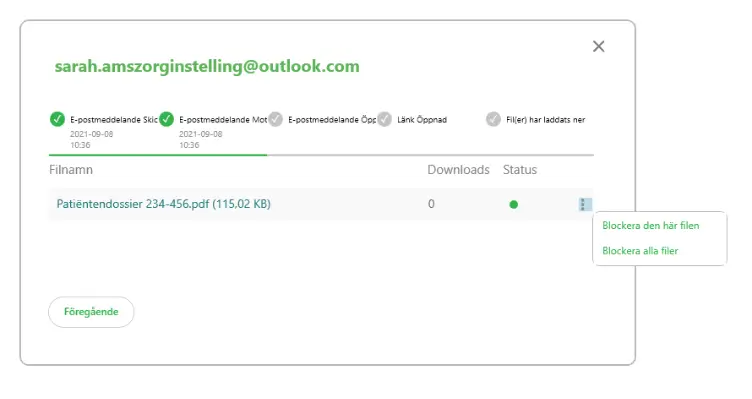Click the gray check for Fil(er) har laddats ner
This screenshot has width=752, height=399.
tap(493, 119)
